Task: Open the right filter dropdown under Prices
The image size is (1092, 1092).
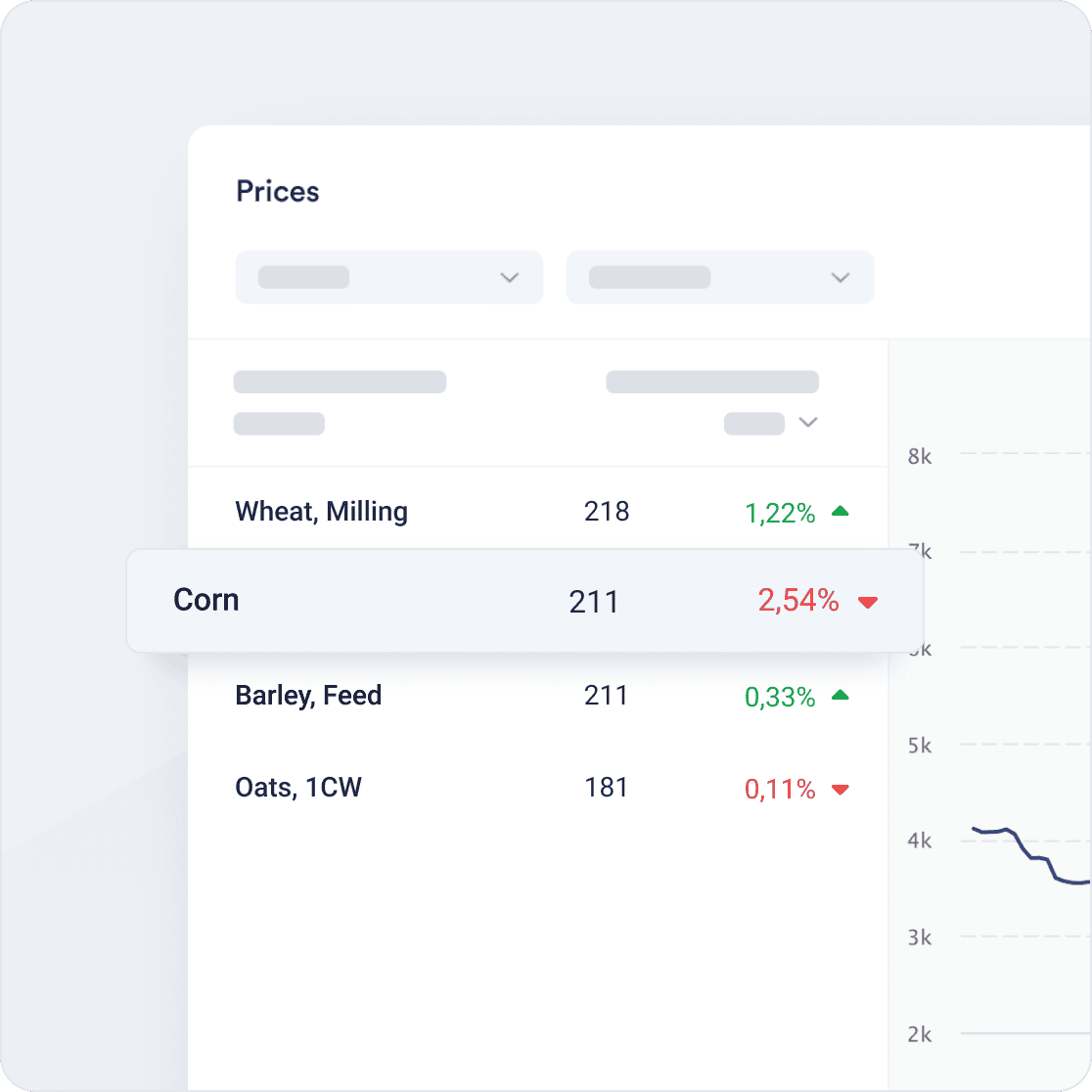Action: [719, 277]
